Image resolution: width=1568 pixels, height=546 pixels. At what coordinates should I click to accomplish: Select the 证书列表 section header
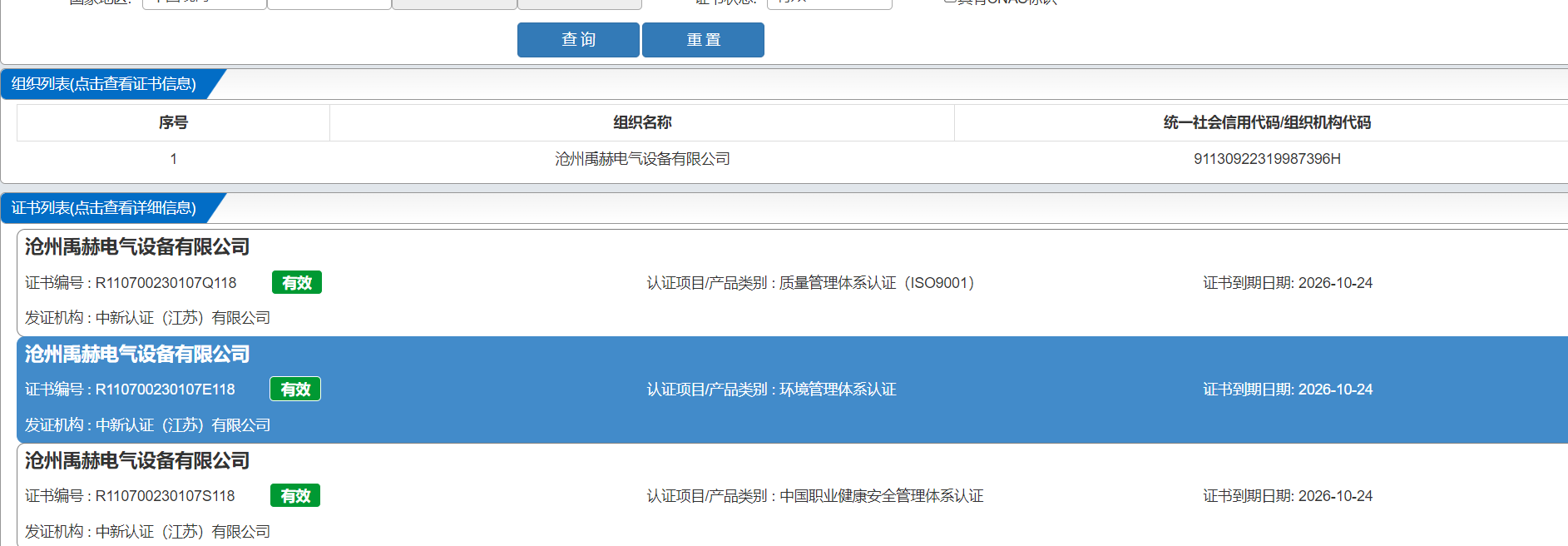click(104, 208)
